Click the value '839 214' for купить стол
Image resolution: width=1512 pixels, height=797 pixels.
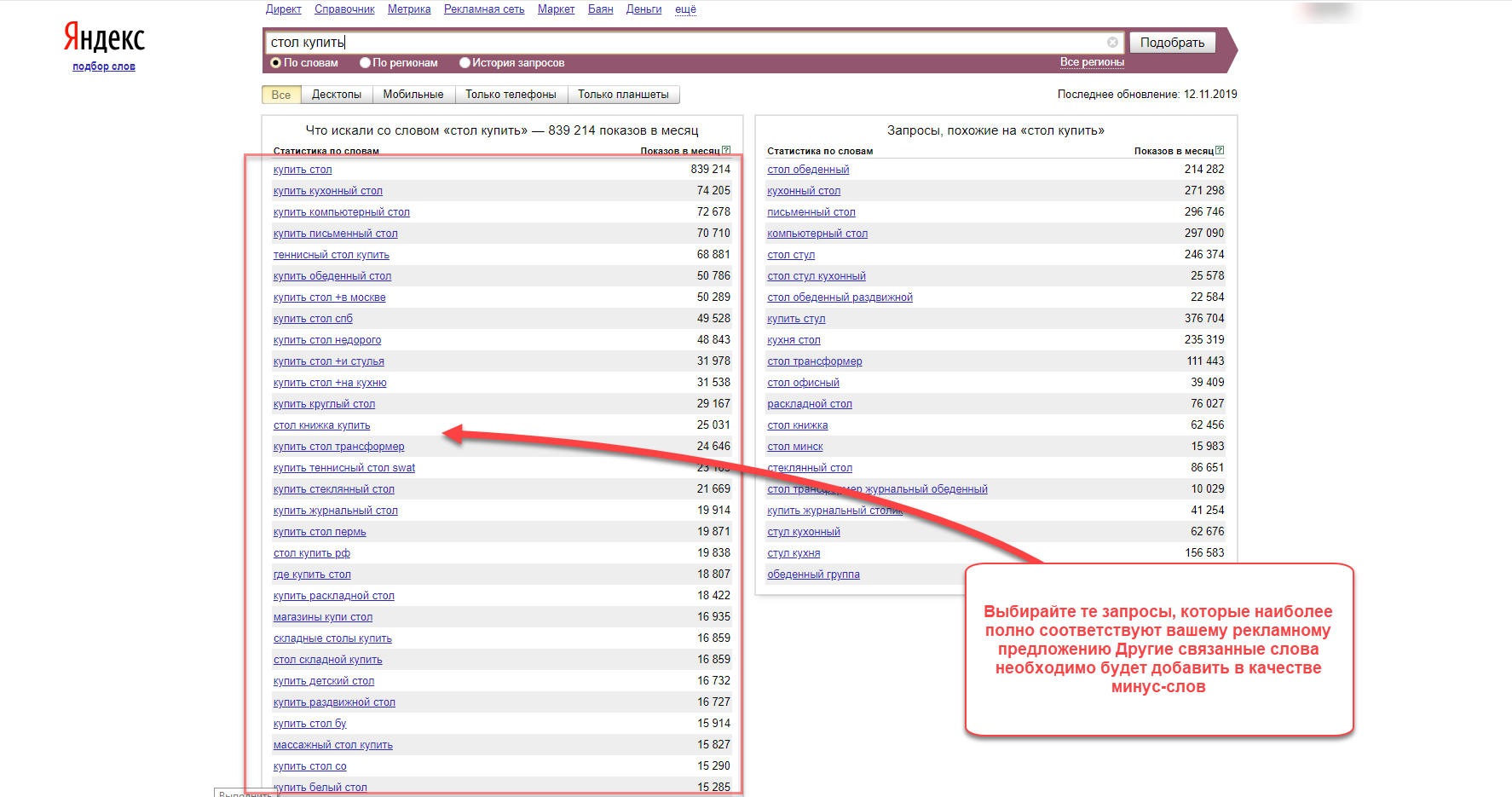710,170
